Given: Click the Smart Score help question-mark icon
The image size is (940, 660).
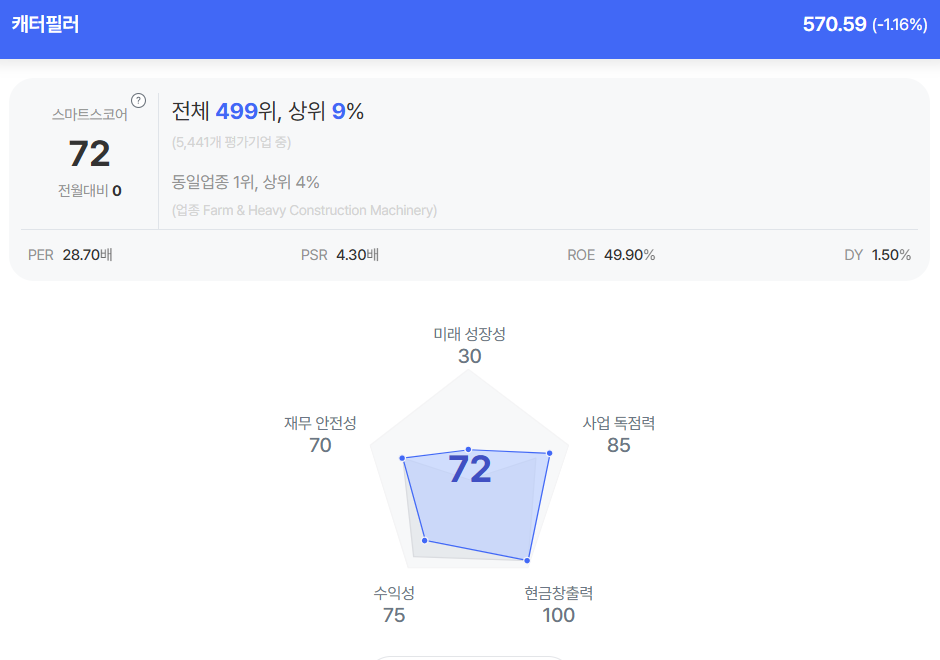Looking at the screenshot, I should 139,100.
